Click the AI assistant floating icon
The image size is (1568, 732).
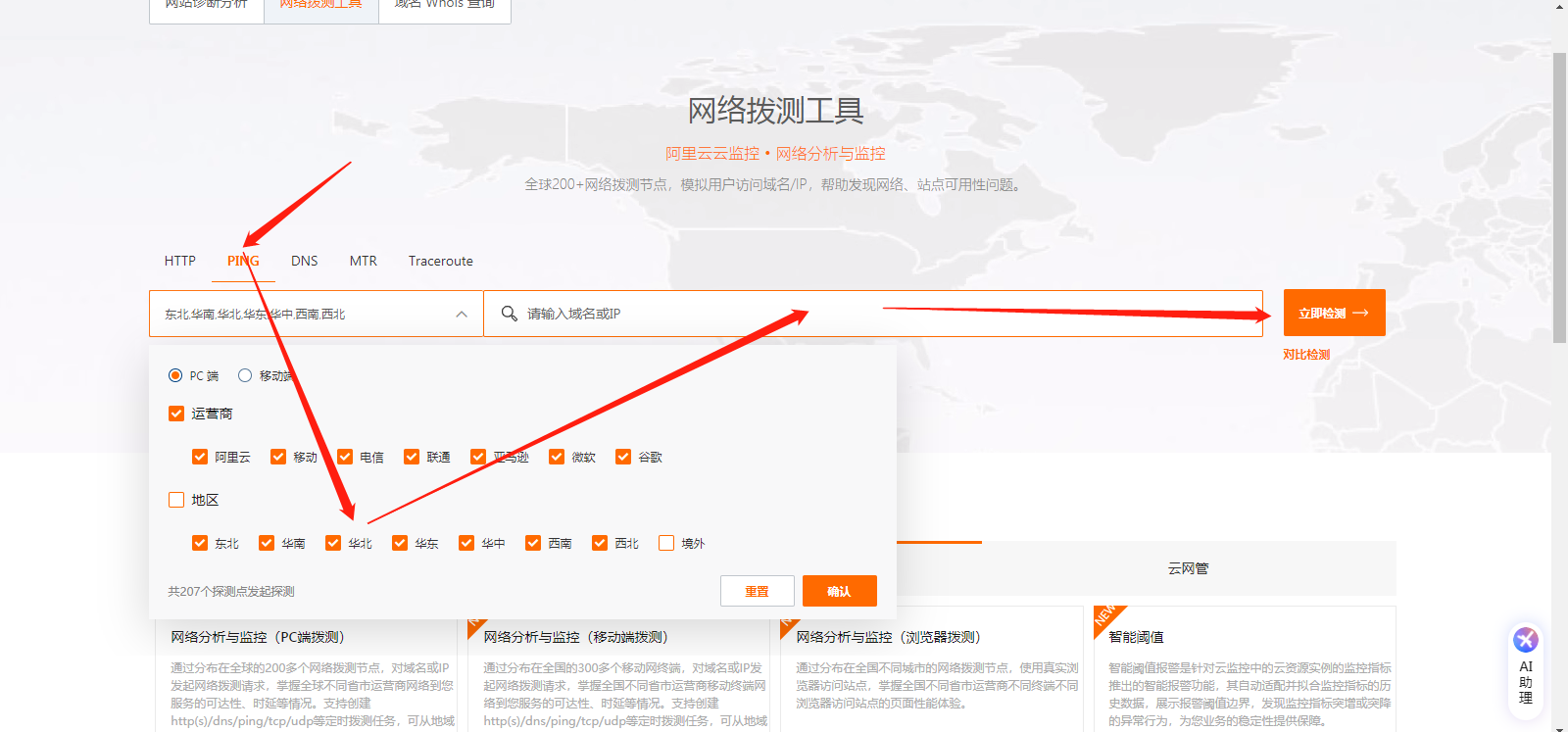tap(1525, 641)
